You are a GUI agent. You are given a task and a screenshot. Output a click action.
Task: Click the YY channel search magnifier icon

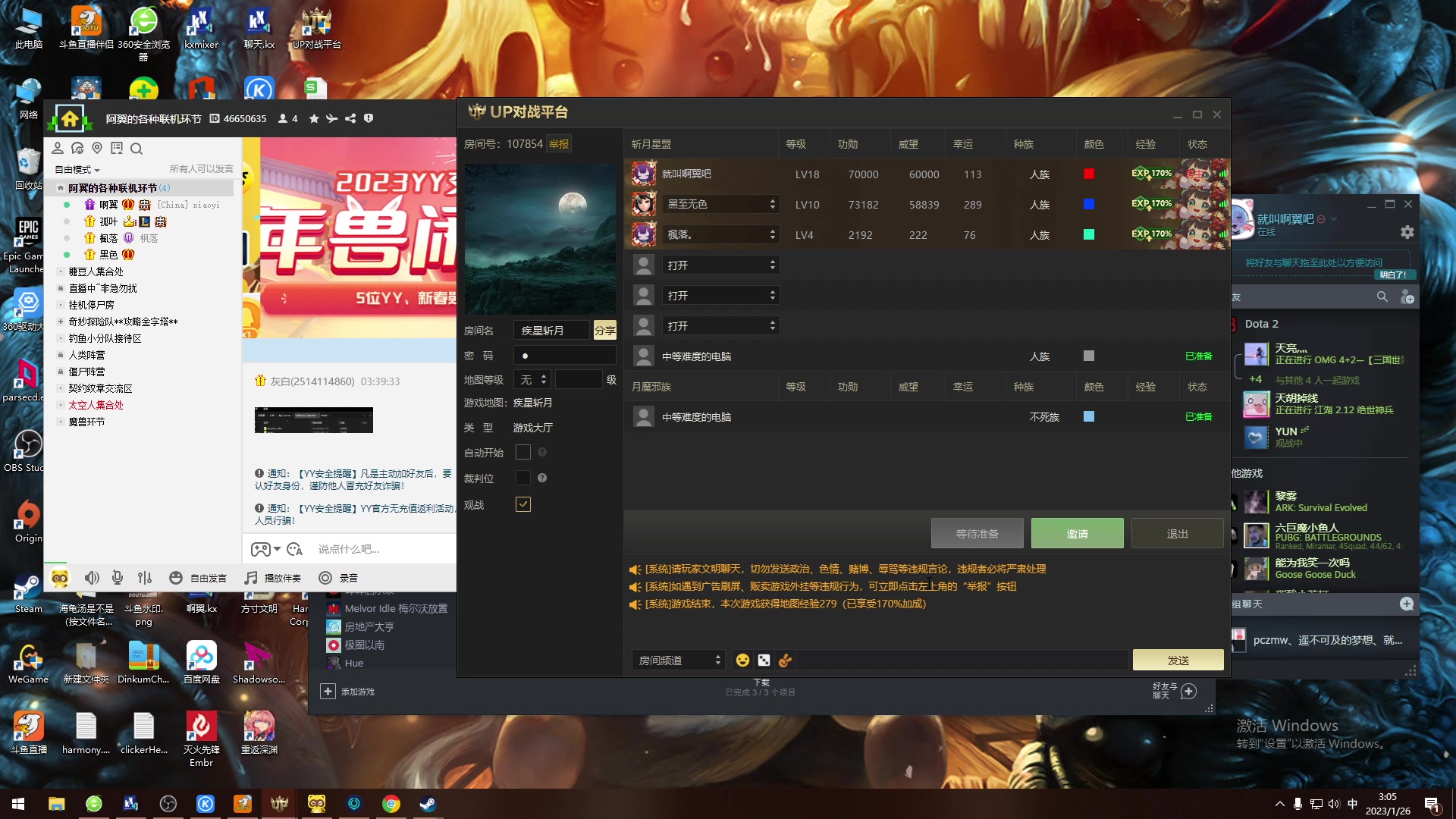coord(136,148)
